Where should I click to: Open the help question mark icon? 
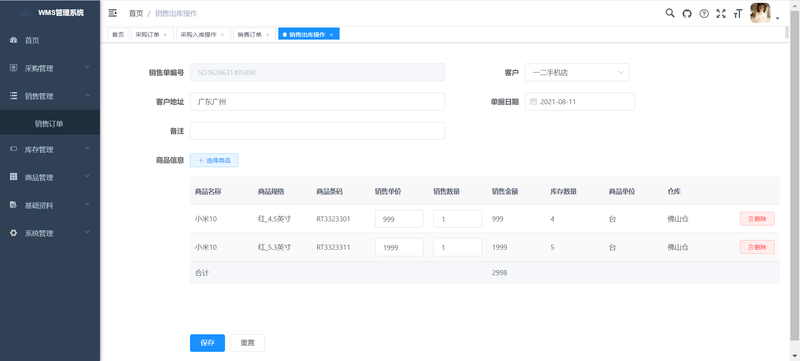pos(704,14)
